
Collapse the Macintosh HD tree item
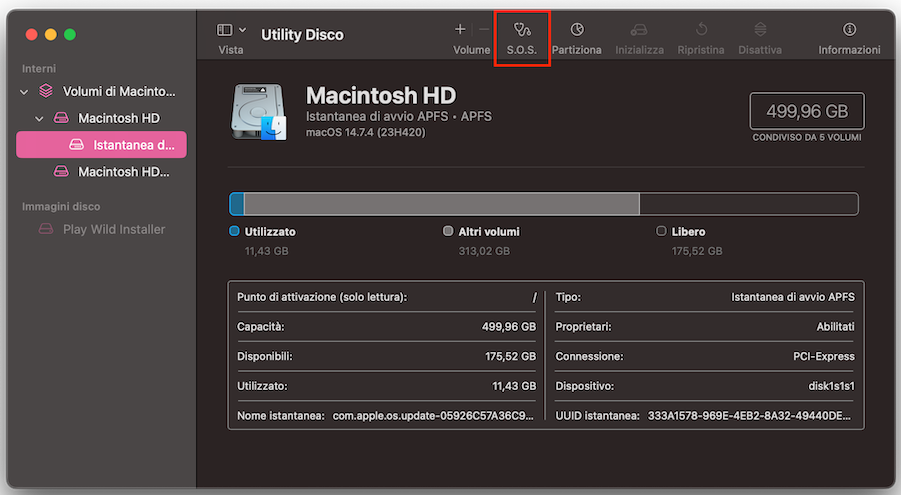(x=39, y=119)
